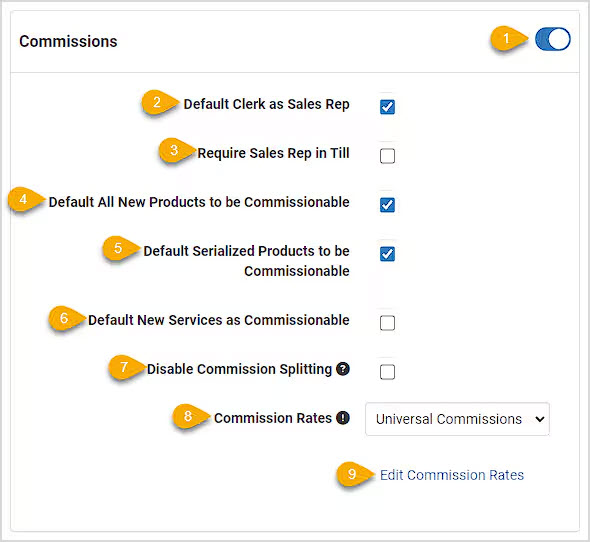Click the orange marker numbered 8
The width and height of the screenshot is (590, 542).
pos(190,416)
